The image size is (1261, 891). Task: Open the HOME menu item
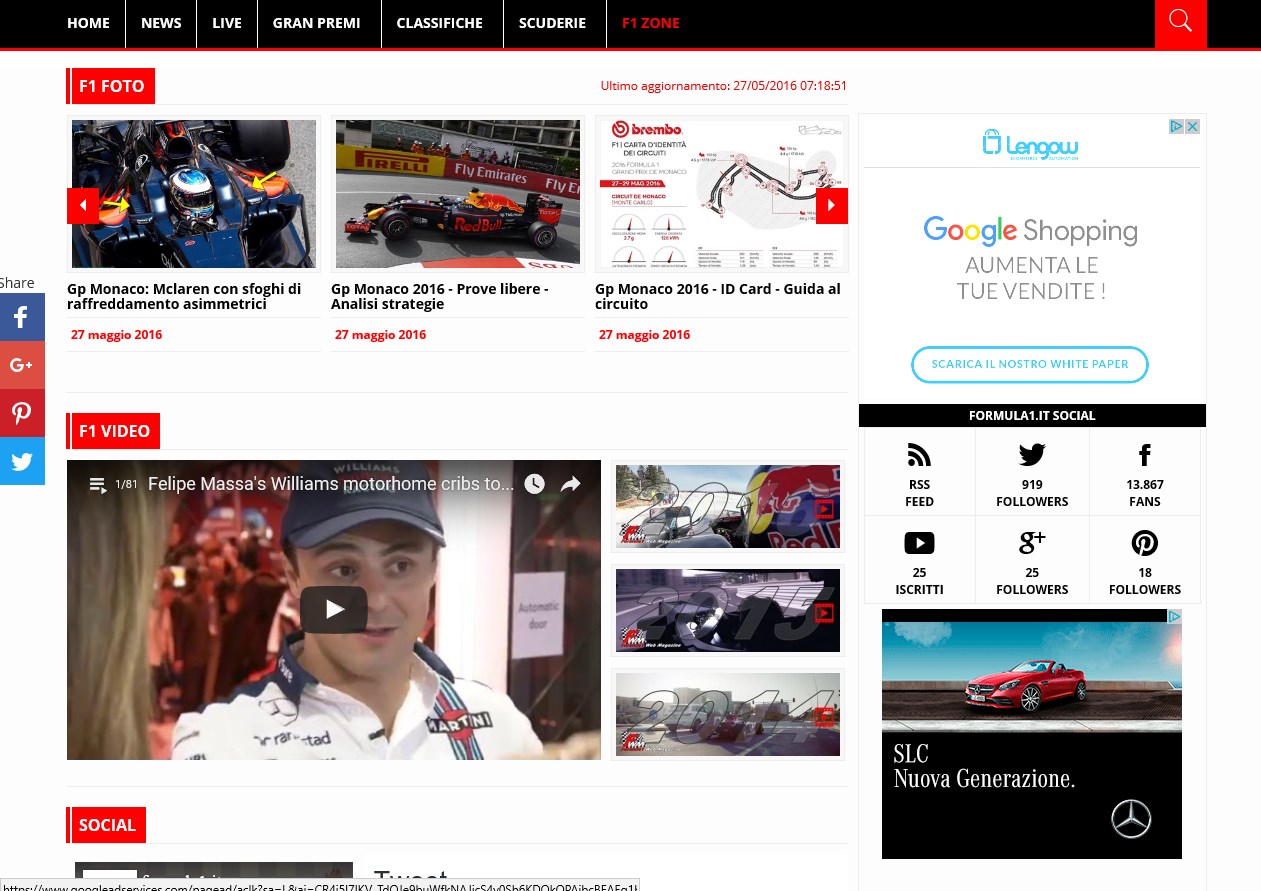coord(88,23)
